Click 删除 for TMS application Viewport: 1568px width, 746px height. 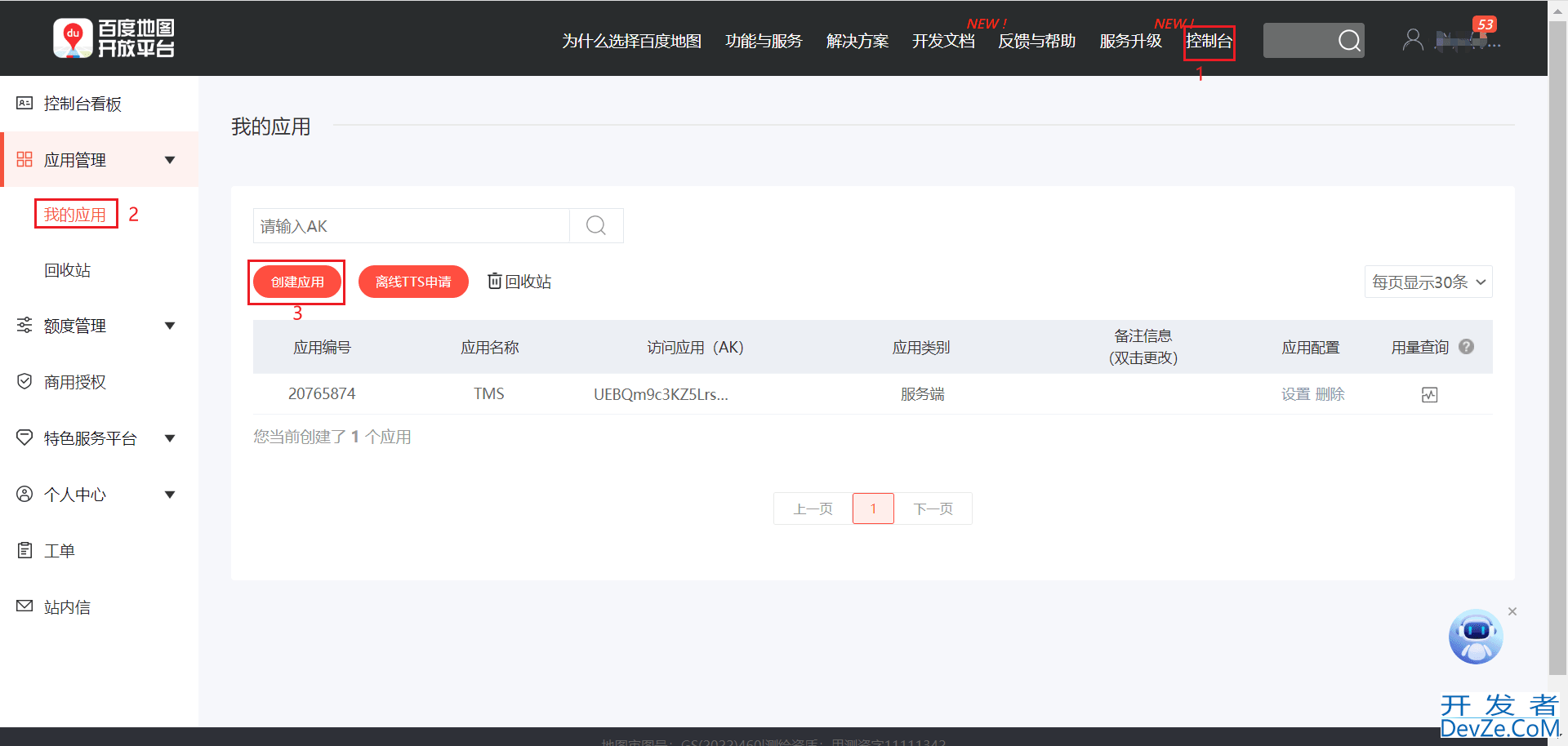coord(1330,394)
